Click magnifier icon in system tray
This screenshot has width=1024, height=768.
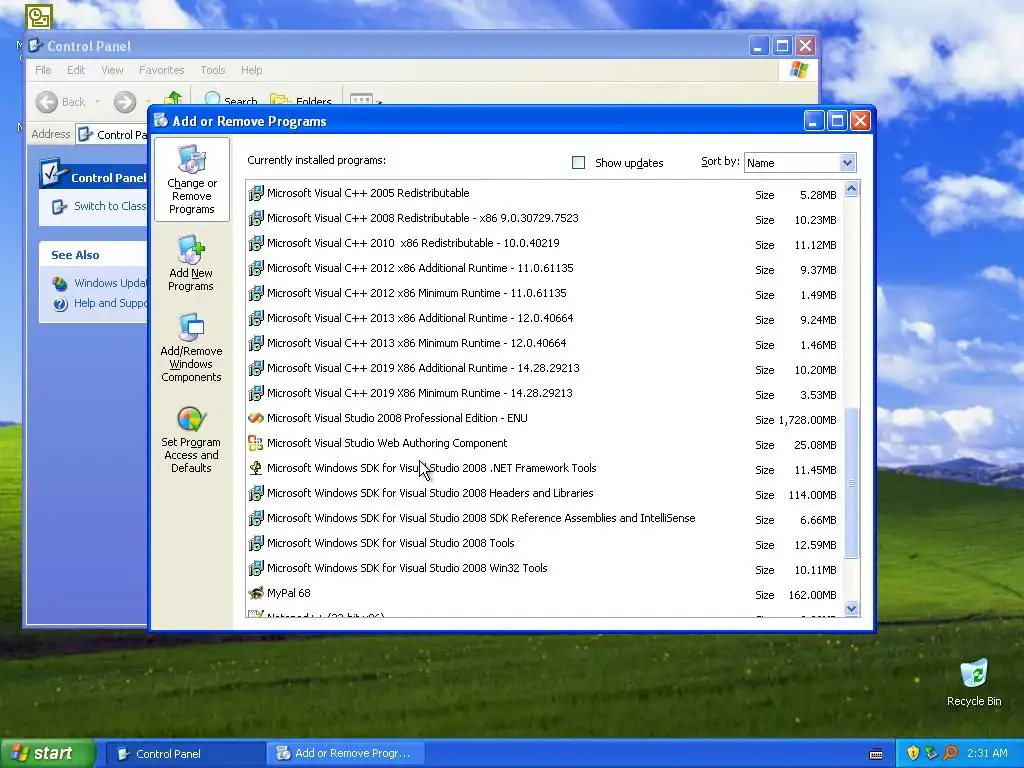coord(950,753)
